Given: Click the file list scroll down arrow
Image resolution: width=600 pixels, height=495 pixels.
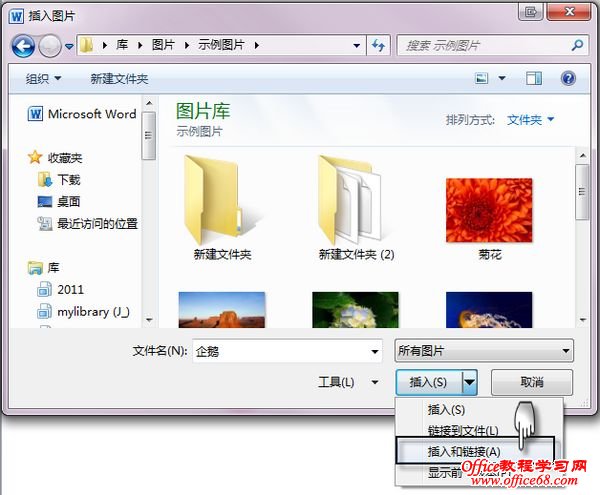Looking at the screenshot, I should coord(582,319).
